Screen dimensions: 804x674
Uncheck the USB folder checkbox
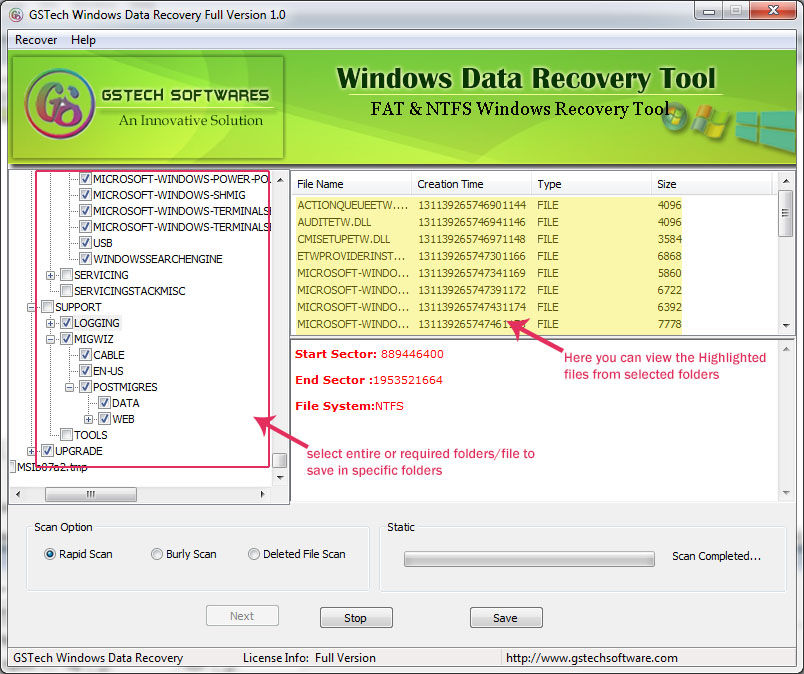86,243
